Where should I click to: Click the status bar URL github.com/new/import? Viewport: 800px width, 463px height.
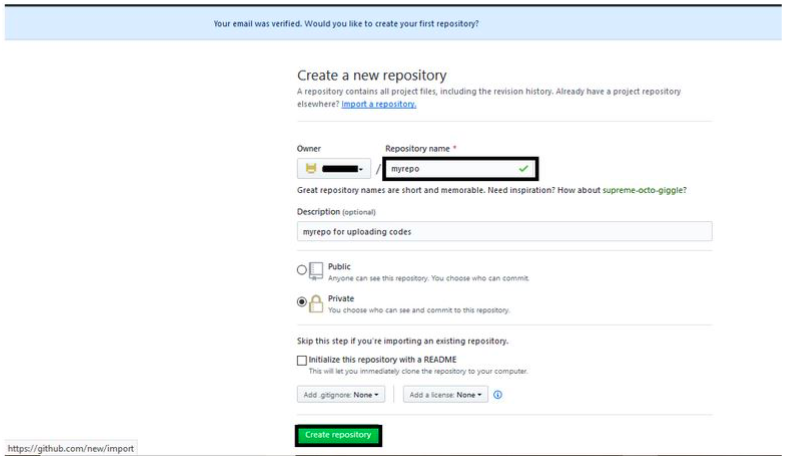tap(70, 448)
